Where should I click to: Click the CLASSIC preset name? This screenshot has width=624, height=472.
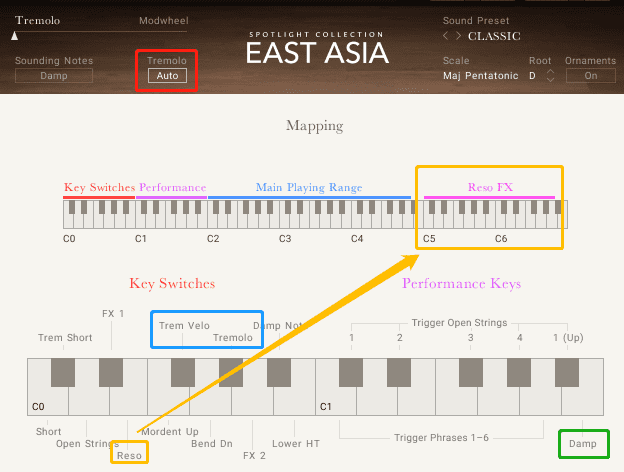click(x=494, y=36)
